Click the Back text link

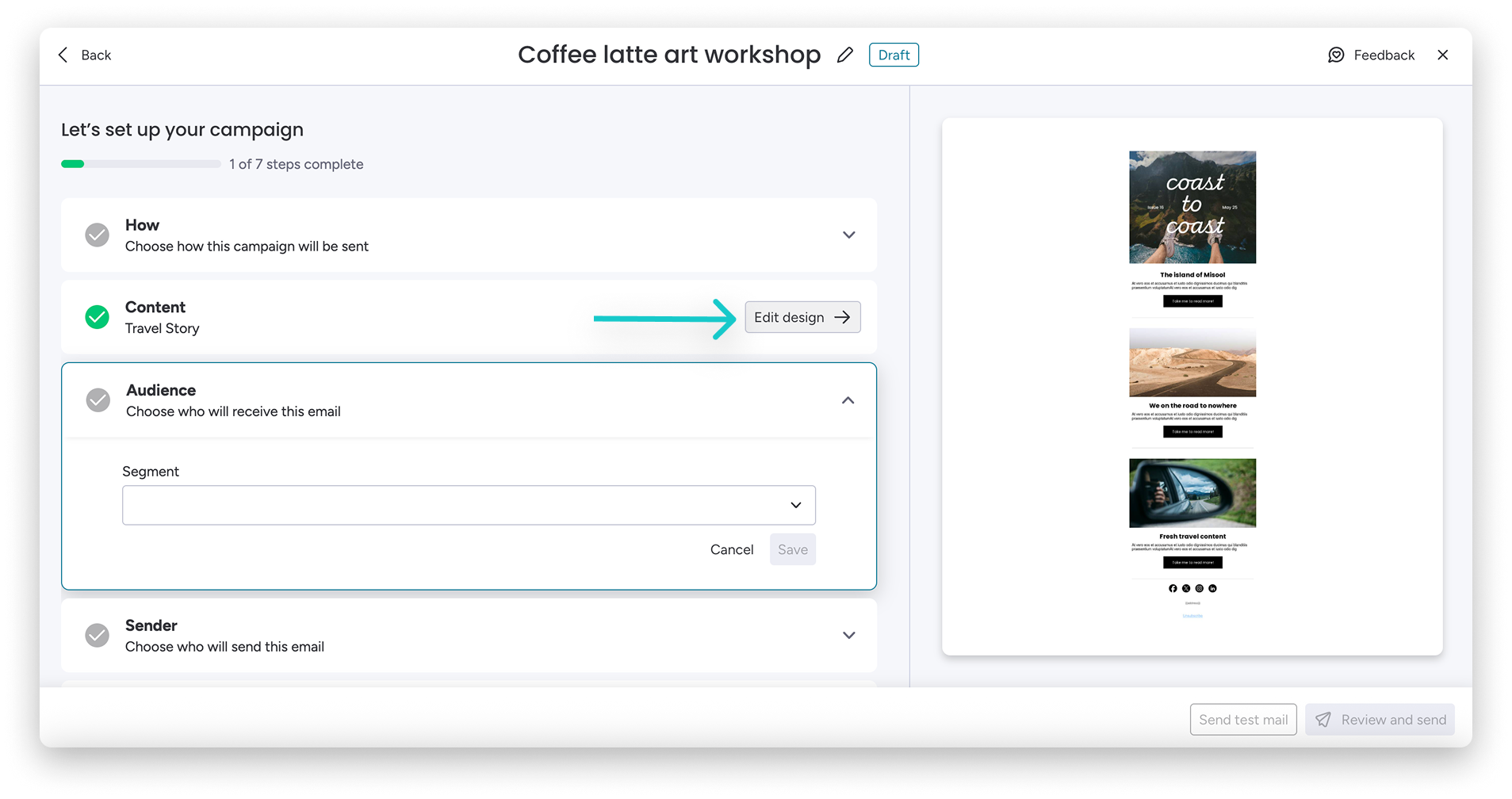click(x=96, y=55)
